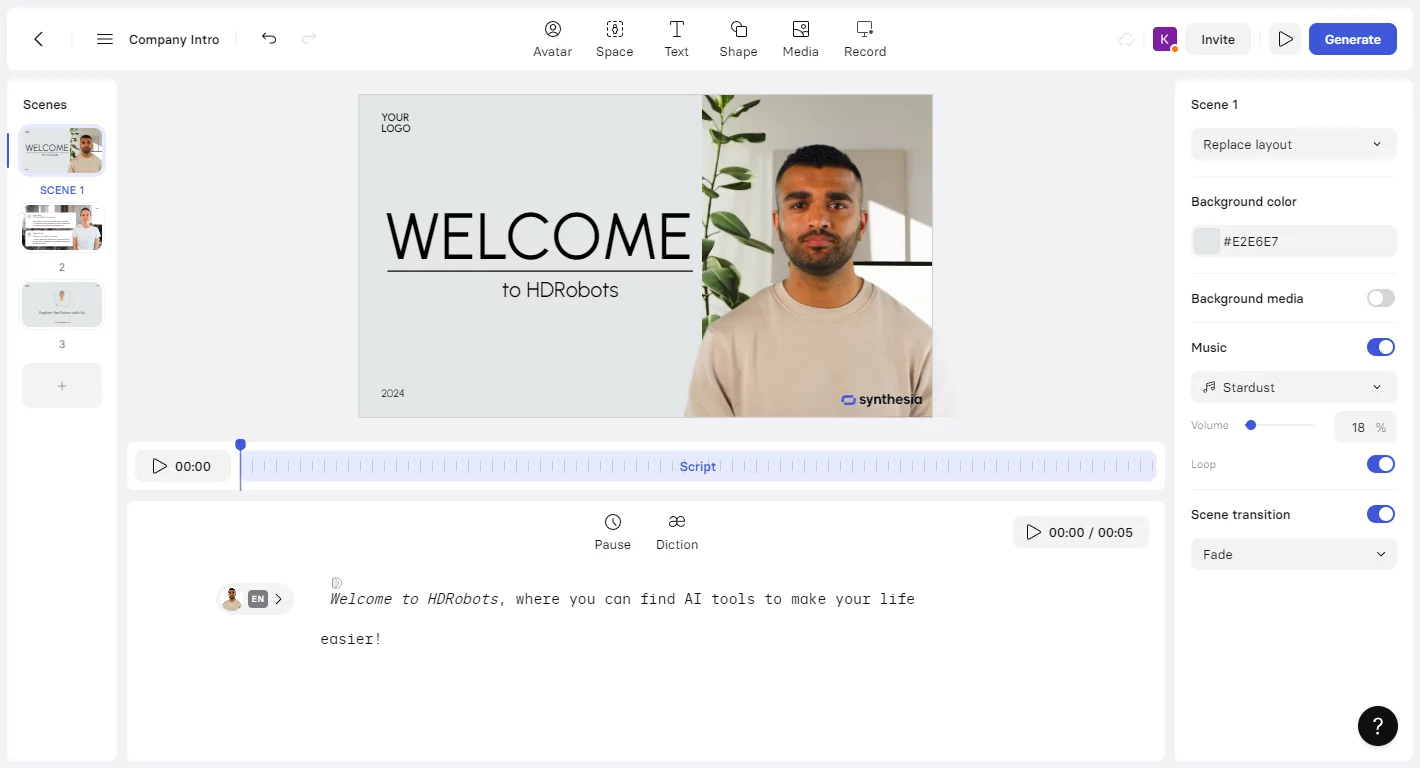Click the Script track on timeline
Image resolution: width=1420 pixels, height=768 pixels.
pos(698,466)
